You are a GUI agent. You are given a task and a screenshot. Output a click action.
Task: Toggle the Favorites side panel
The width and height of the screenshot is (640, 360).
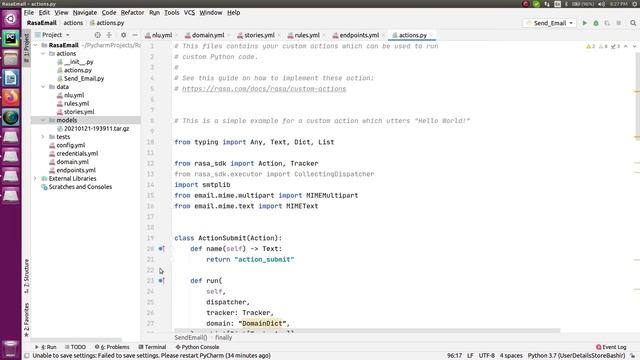[x=27, y=320]
